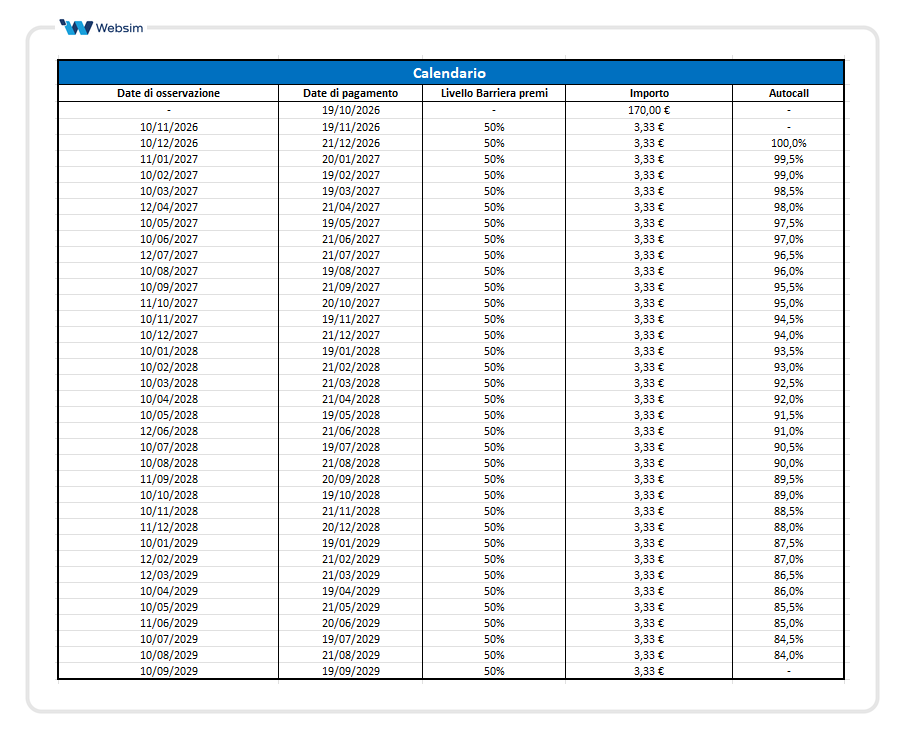Click the 100,0% autocall value
Image resolution: width=905 pixels, height=739 pixels.
coord(788,143)
